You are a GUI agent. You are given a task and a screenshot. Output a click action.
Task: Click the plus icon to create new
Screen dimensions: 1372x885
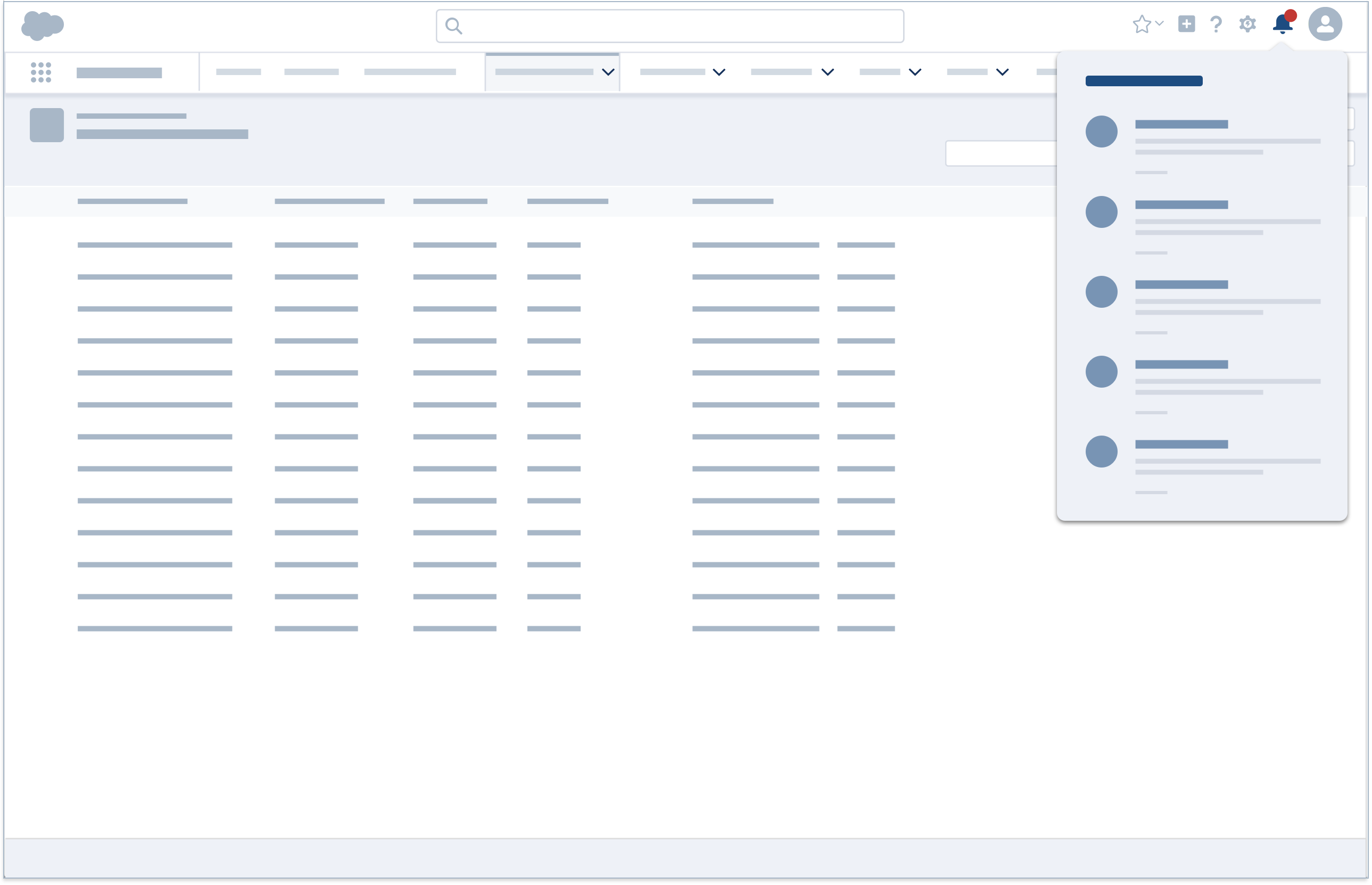tap(1185, 24)
